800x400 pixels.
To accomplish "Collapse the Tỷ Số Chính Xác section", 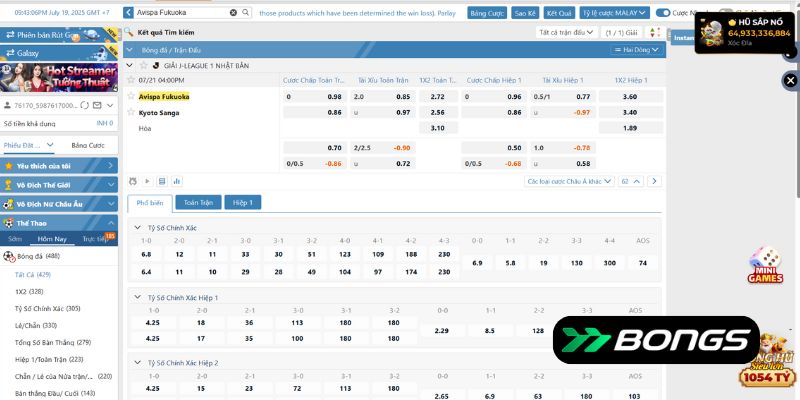I will click(x=137, y=227).
